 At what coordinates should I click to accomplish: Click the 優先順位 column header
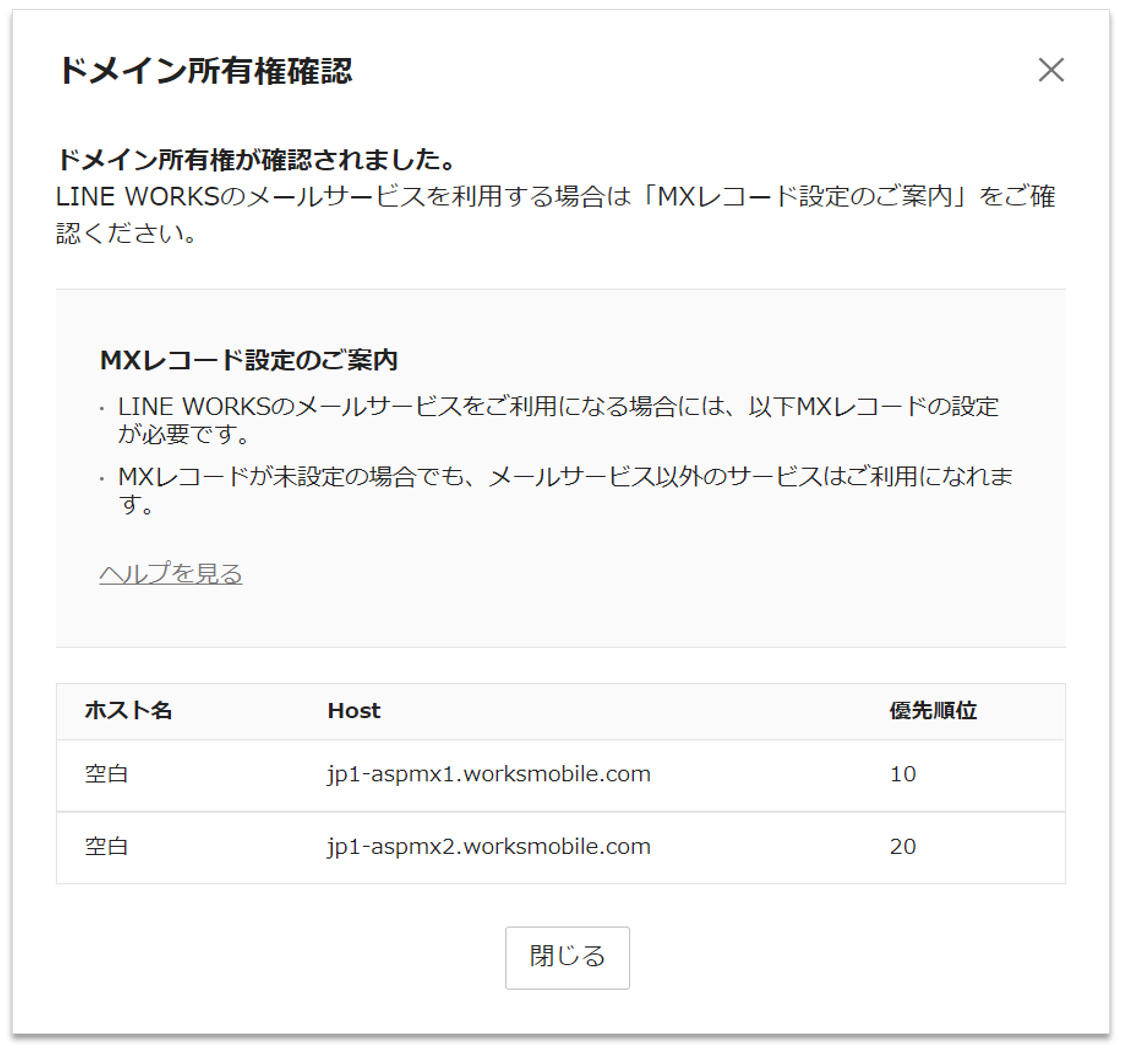click(933, 710)
